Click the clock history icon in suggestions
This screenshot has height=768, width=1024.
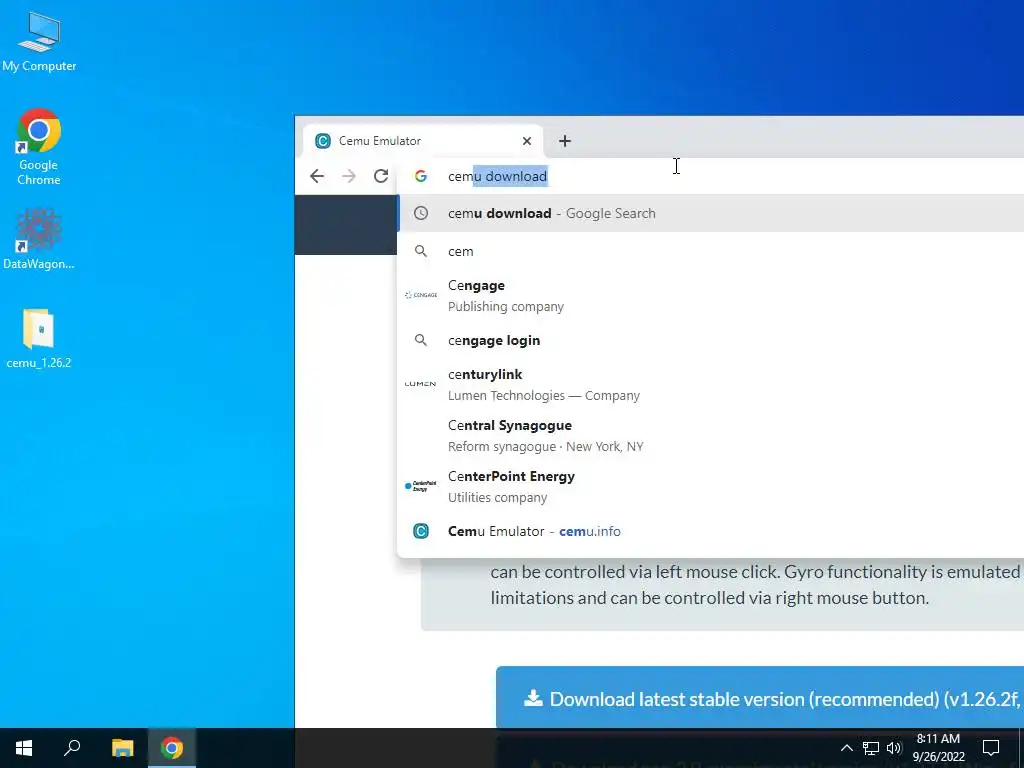click(x=421, y=214)
